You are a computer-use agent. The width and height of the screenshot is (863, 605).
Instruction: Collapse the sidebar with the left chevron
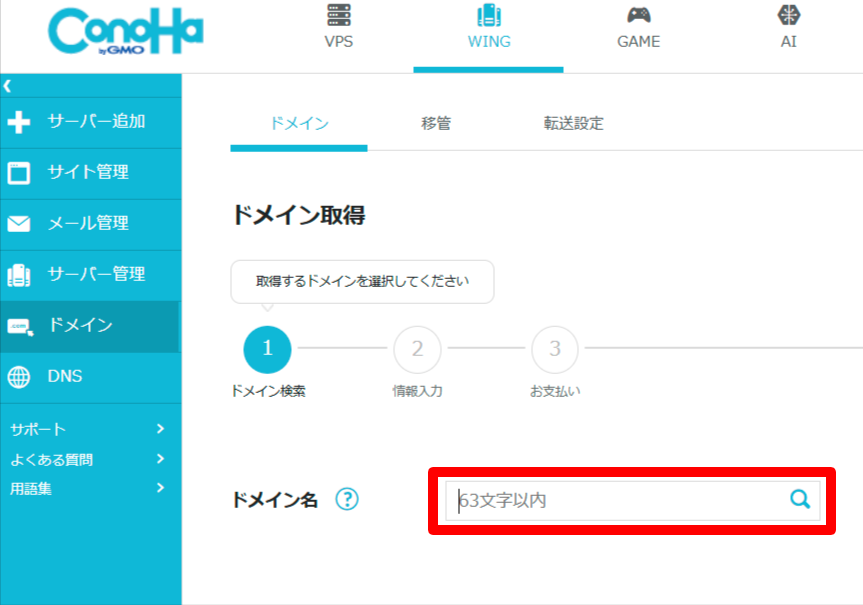[x=7, y=86]
